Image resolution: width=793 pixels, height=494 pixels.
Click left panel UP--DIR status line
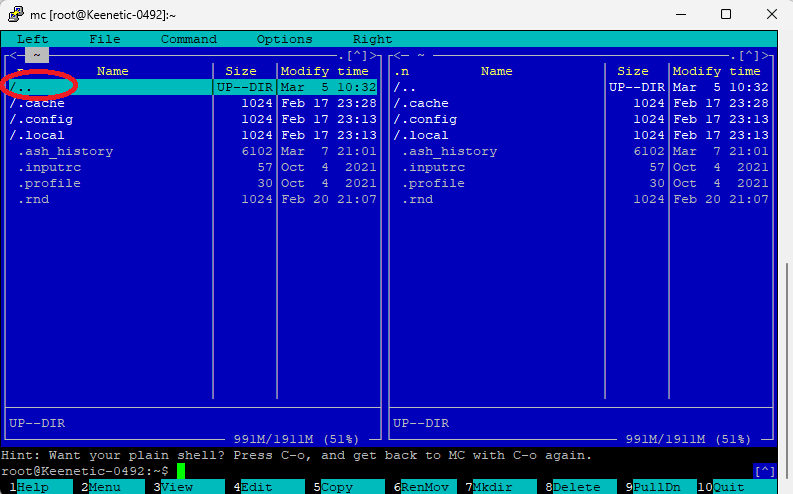point(37,423)
